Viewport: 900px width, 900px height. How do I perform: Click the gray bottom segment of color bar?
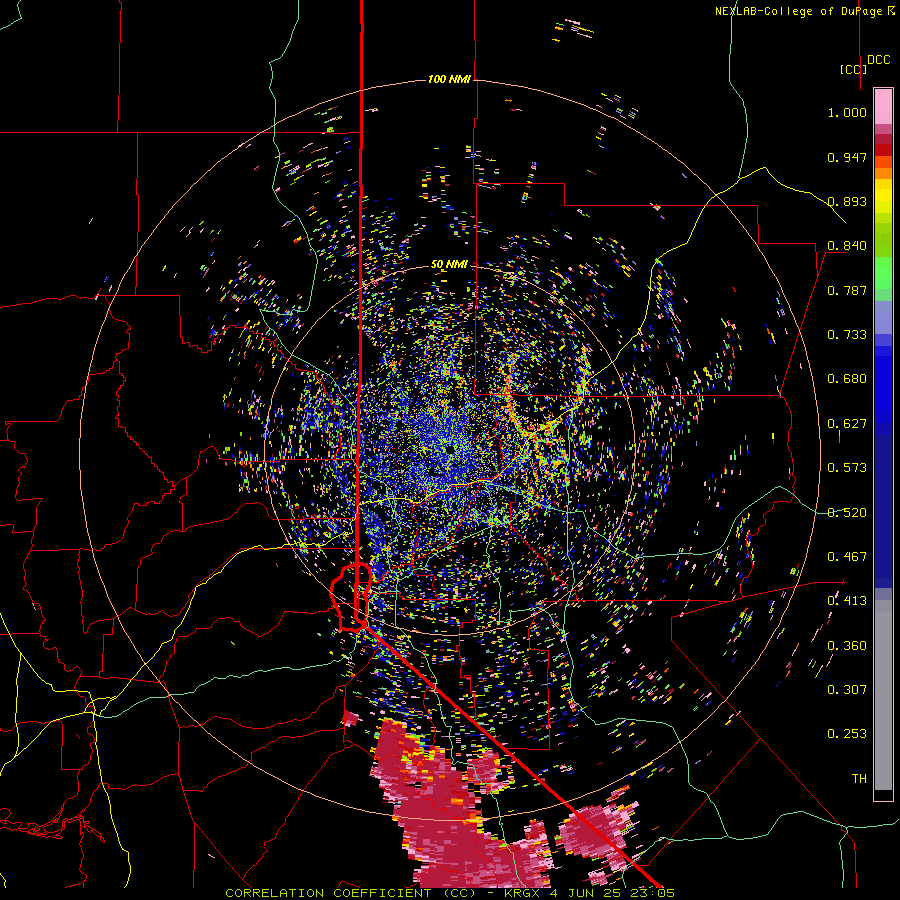(x=883, y=695)
